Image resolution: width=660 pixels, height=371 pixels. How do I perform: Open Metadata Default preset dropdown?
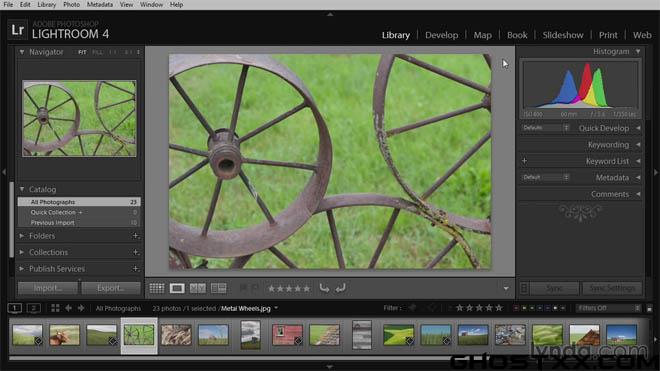546,177
